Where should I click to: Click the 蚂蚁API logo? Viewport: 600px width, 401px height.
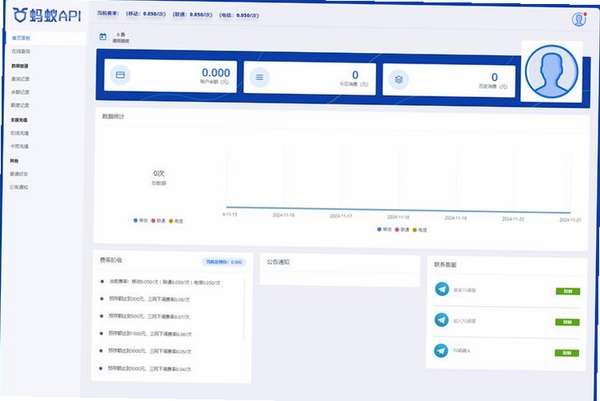tap(47, 15)
